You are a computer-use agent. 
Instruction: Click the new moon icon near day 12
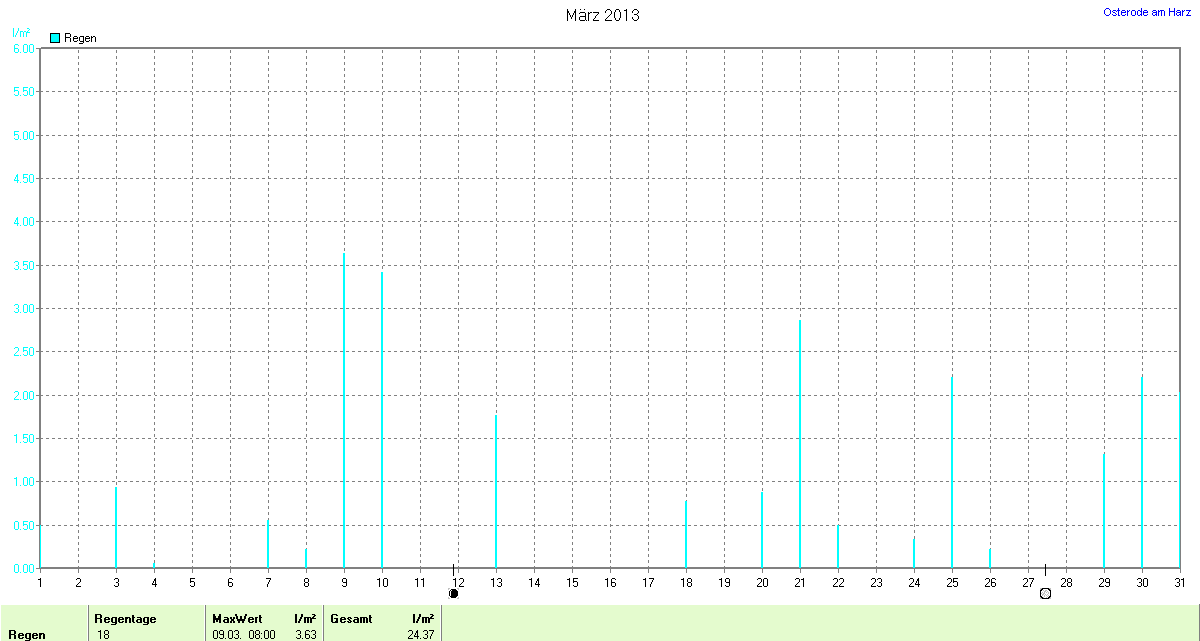pos(453,593)
